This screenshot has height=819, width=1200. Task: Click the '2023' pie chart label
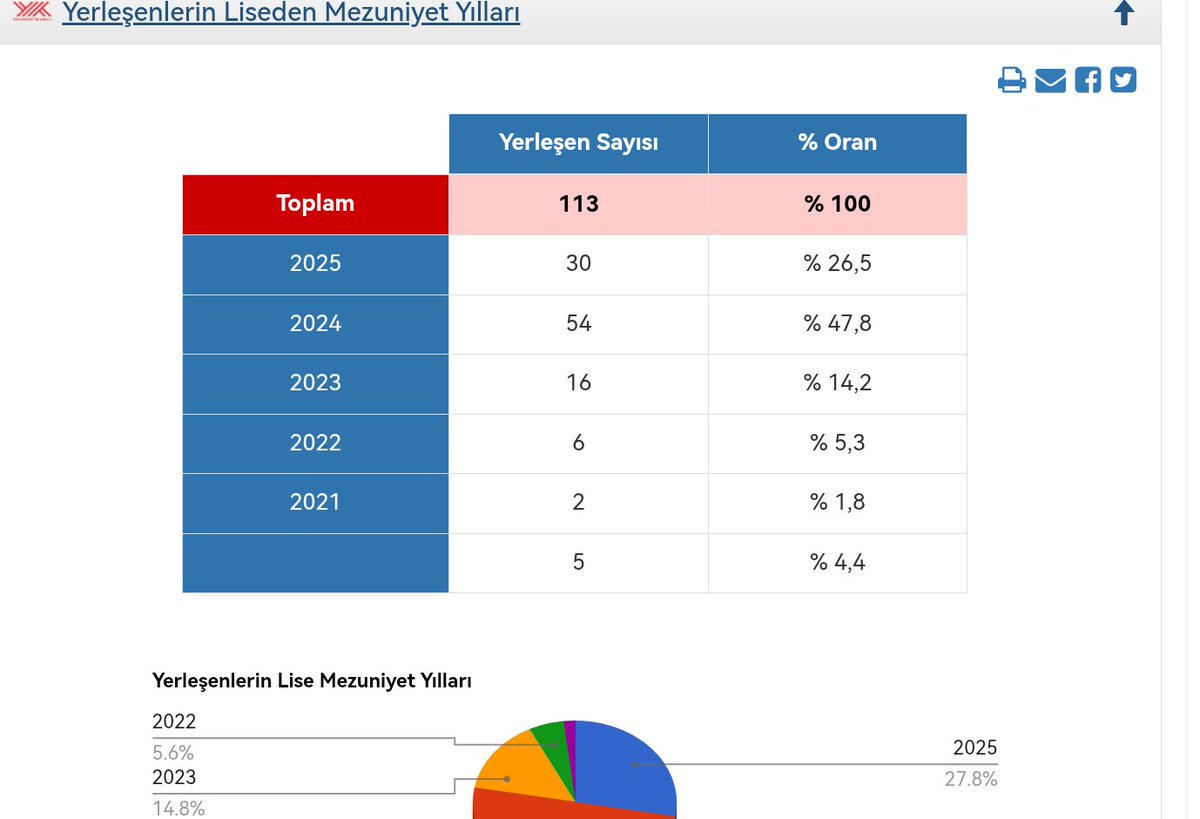coord(174,777)
